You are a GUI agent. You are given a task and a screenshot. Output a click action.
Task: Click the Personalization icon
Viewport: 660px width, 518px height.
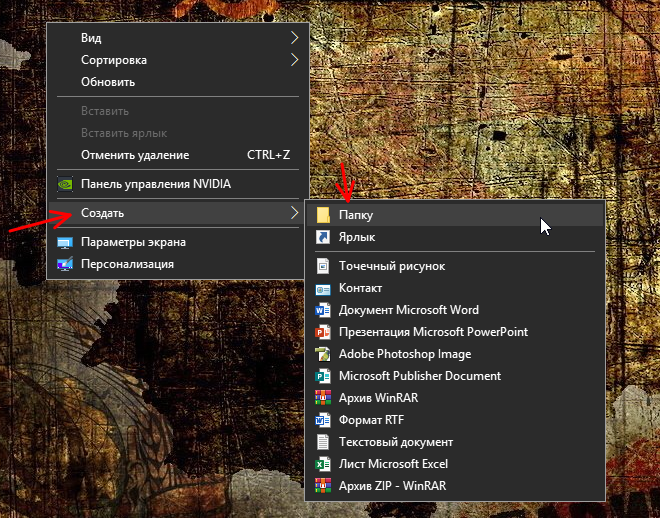coord(65,264)
